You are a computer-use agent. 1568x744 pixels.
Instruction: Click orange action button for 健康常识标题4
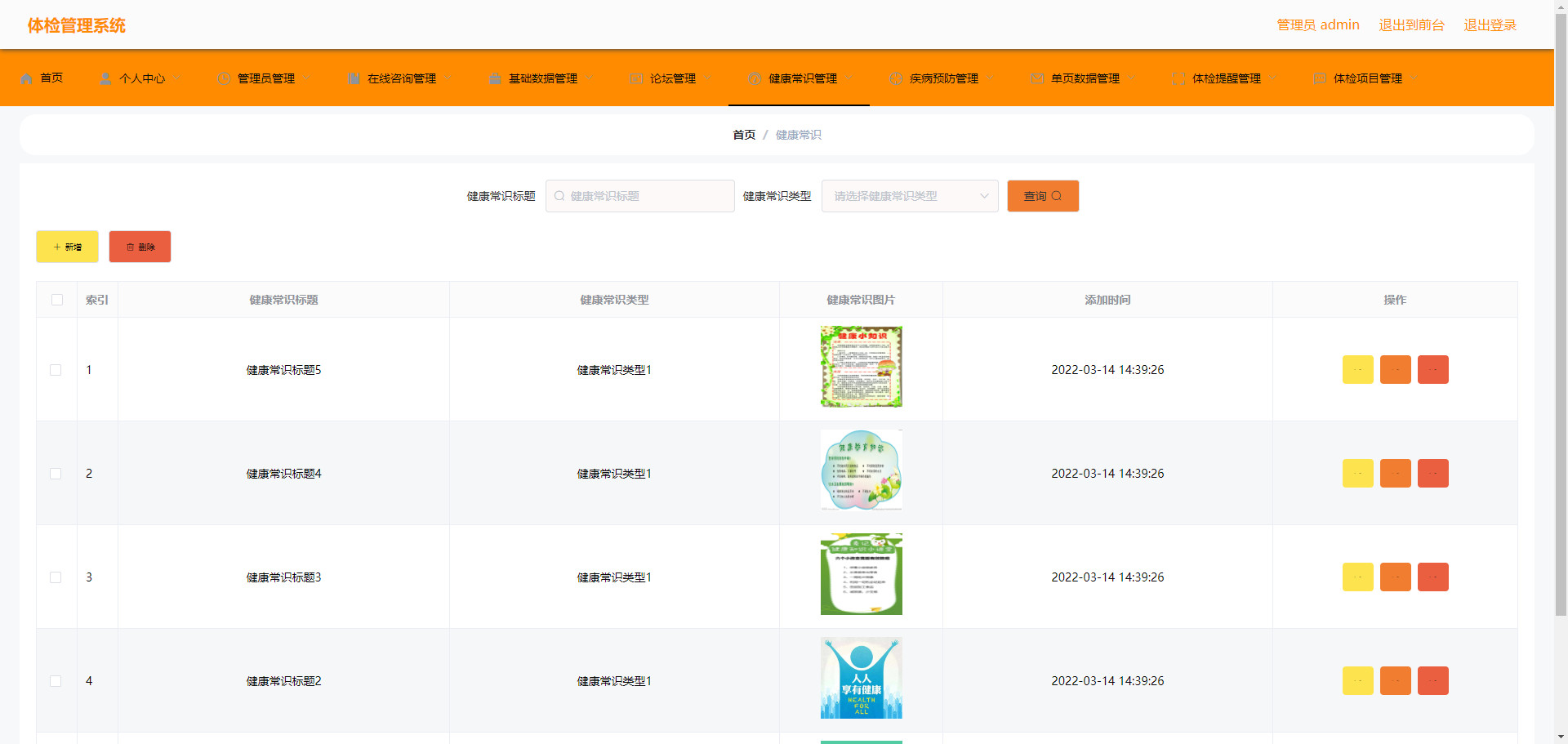click(1396, 473)
